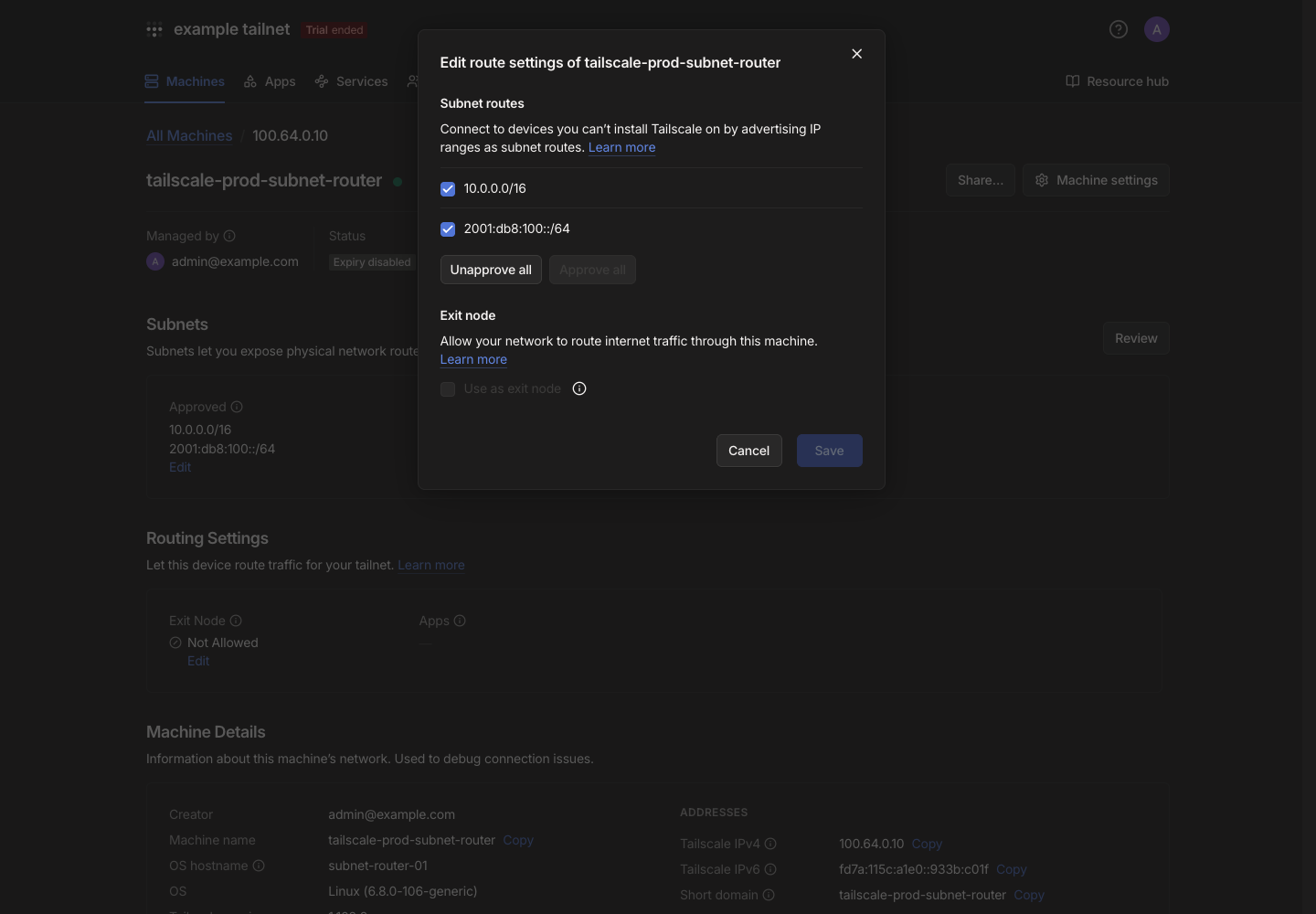Click the fd7a:115c:a1e0::933b:c01f address text
The image size is (1316, 914).
914,869
